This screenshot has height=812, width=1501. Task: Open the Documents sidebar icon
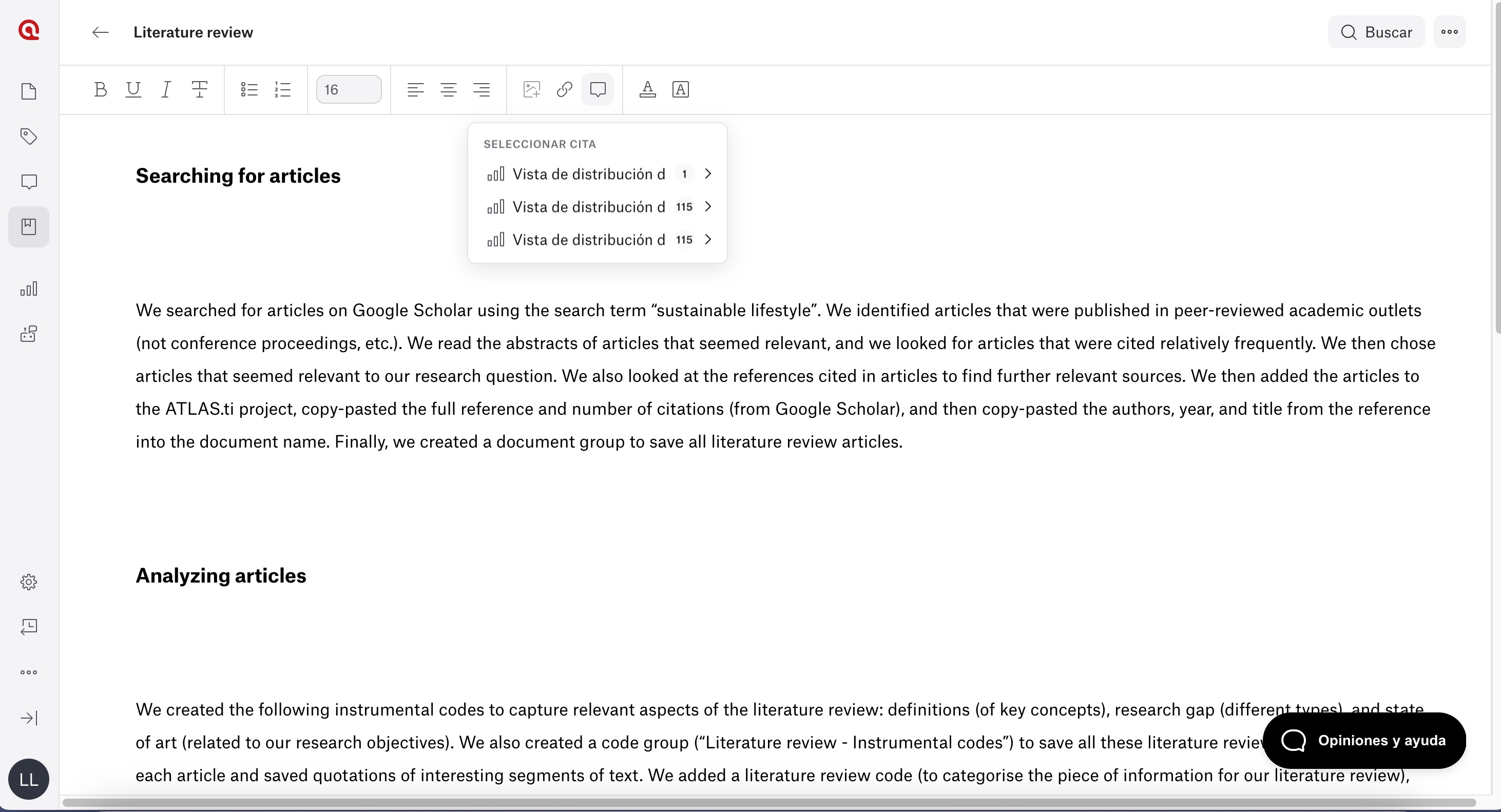click(29, 91)
